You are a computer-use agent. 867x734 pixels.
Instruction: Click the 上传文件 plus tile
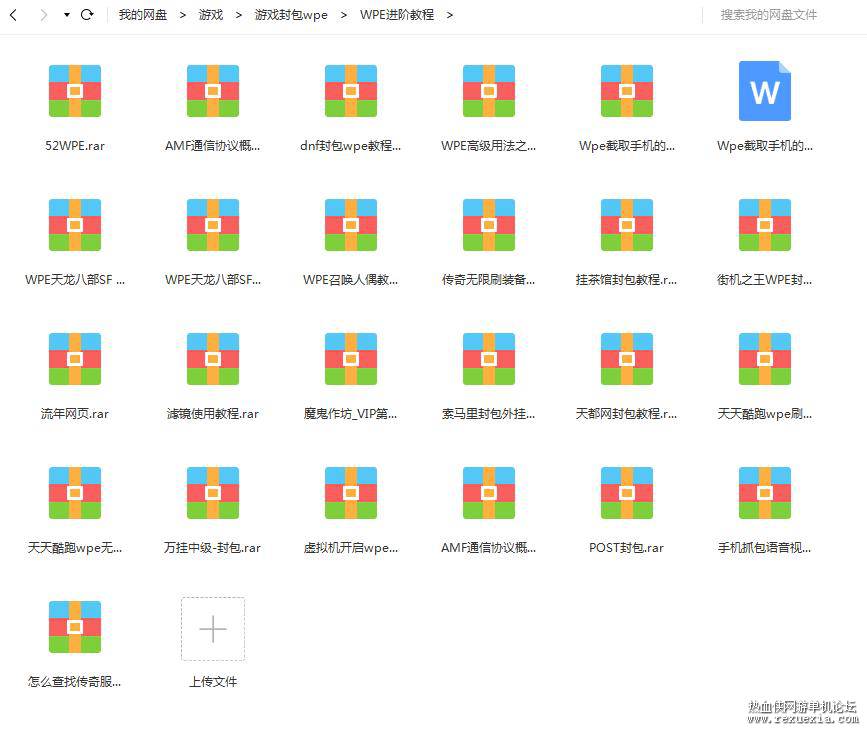click(x=213, y=629)
